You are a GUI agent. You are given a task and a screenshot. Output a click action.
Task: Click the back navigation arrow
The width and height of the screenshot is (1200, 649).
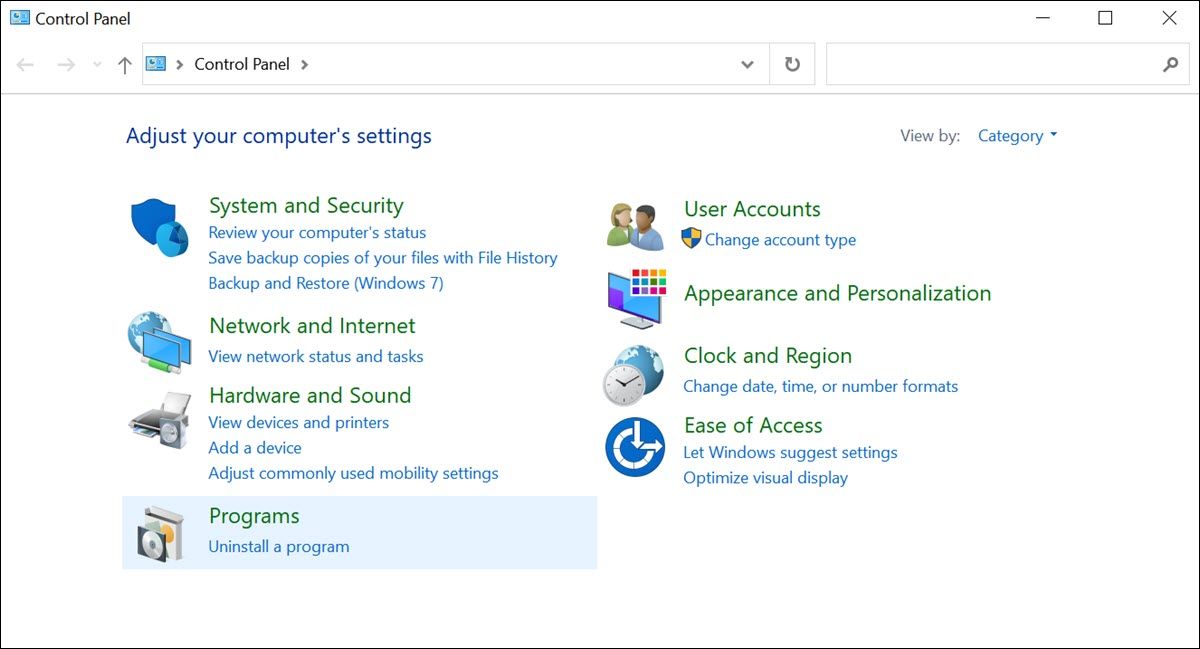(x=25, y=63)
